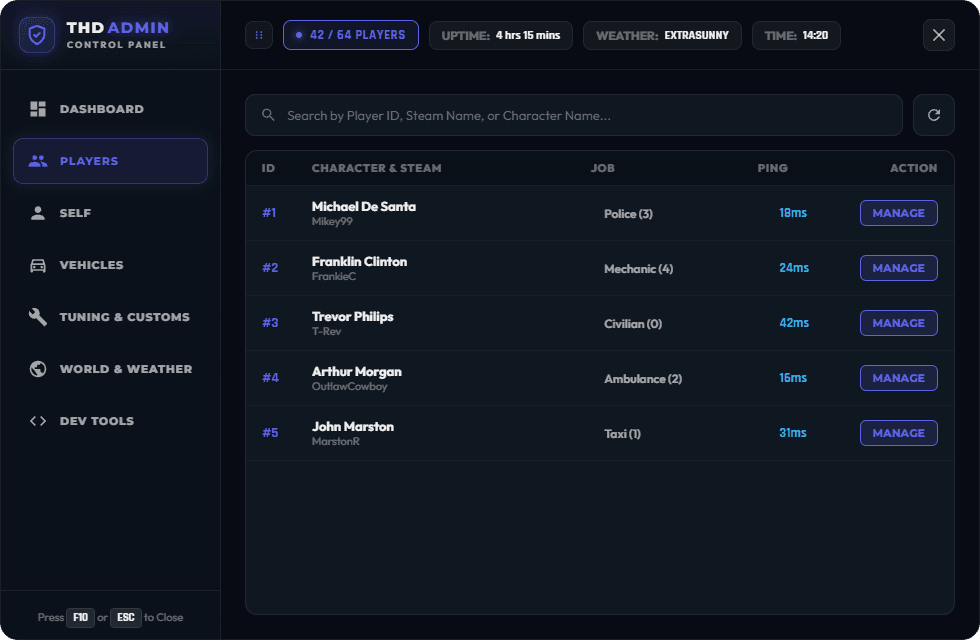Refresh the player list
Viewport: 980px width, 640px height.
(x=934, y=115)
